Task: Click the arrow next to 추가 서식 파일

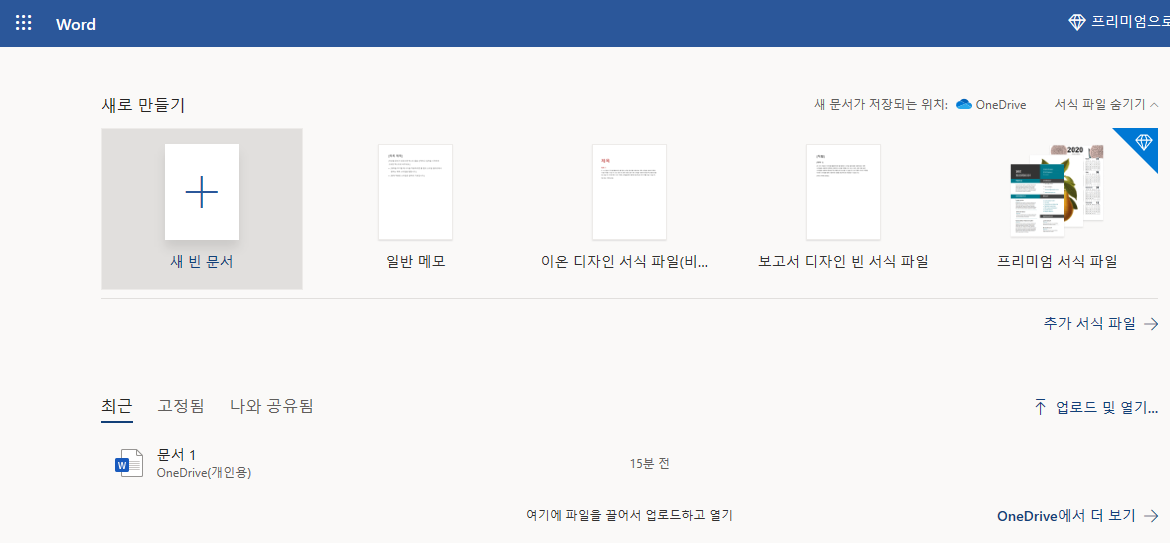Action: tap(1151, 324)
